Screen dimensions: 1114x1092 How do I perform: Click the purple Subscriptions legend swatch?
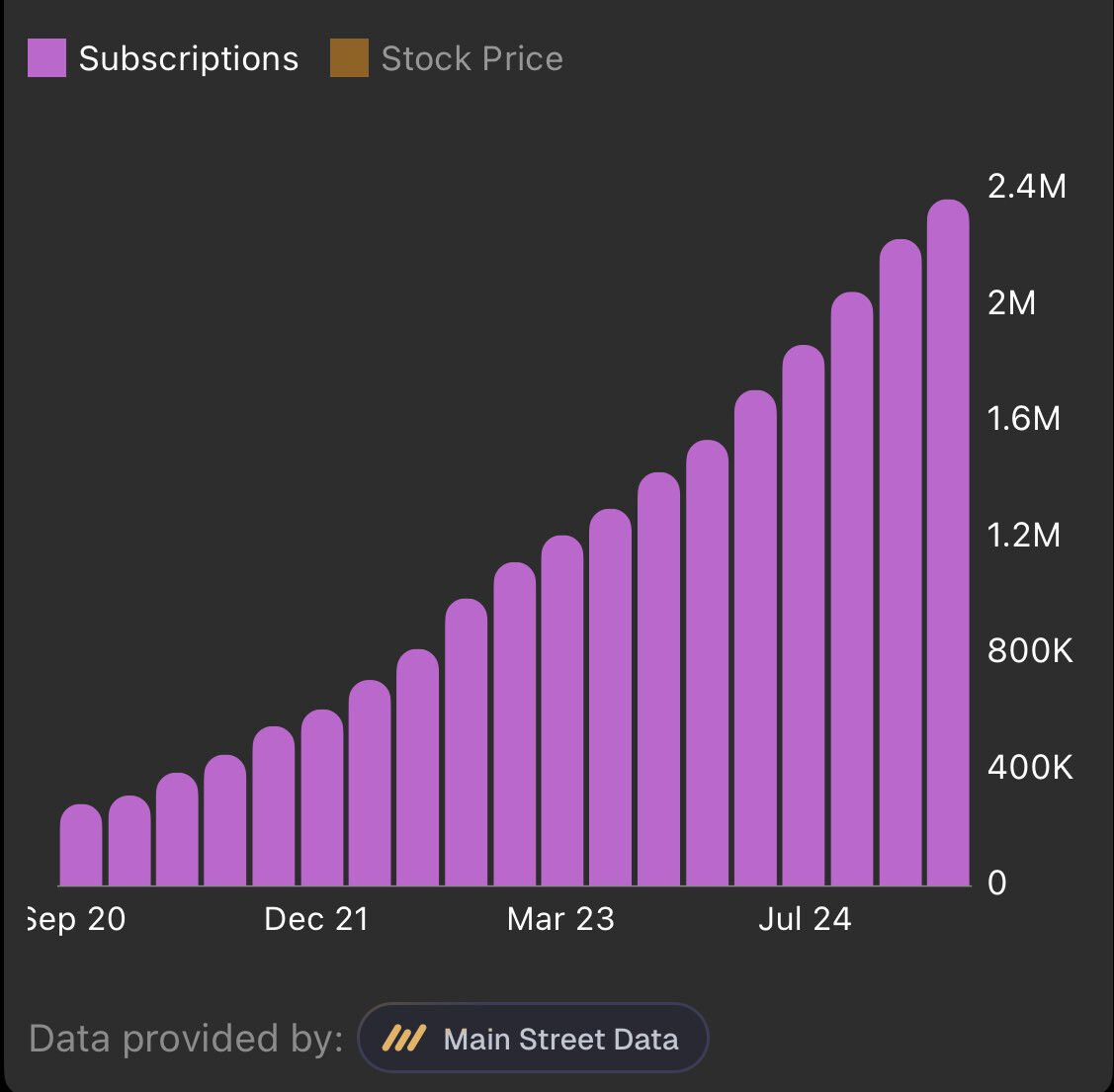(x=46, y=58)
